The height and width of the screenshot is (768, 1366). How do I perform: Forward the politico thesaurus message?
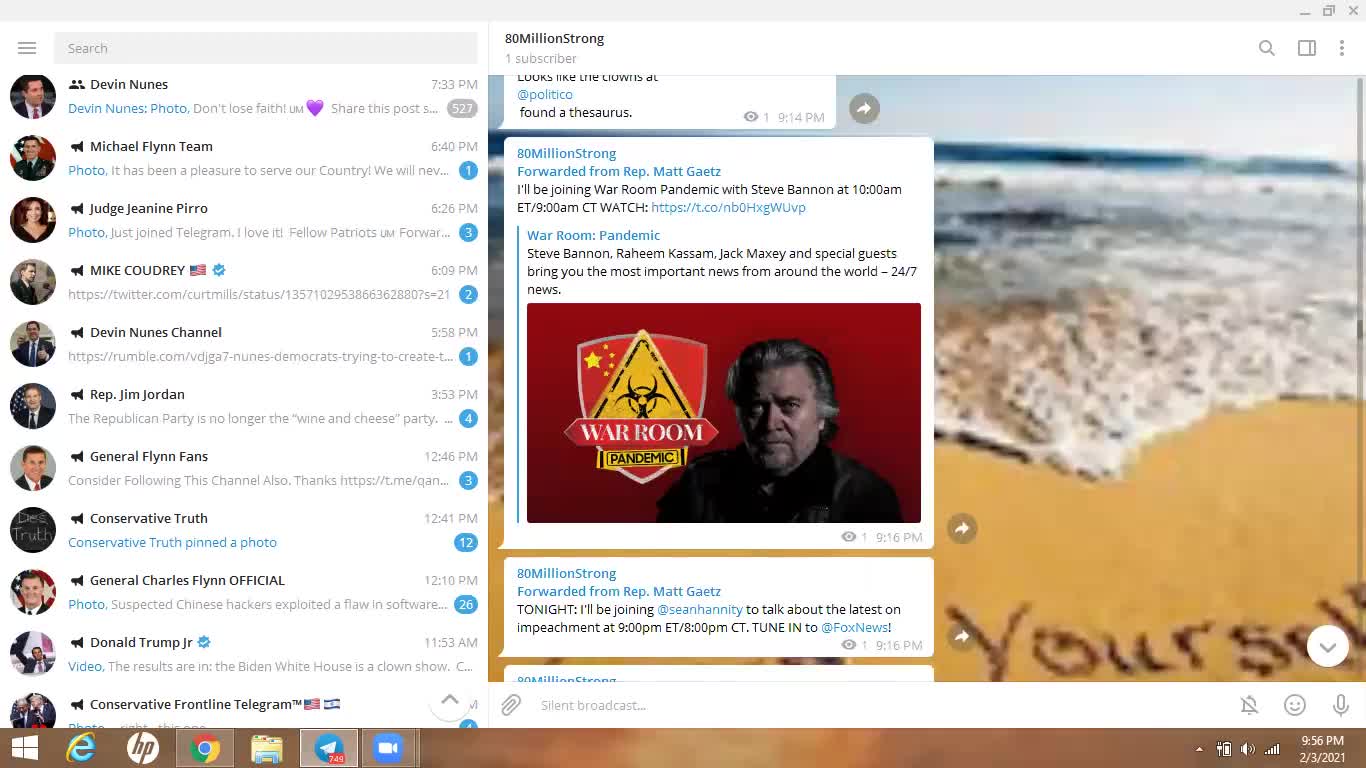[865, 108]
